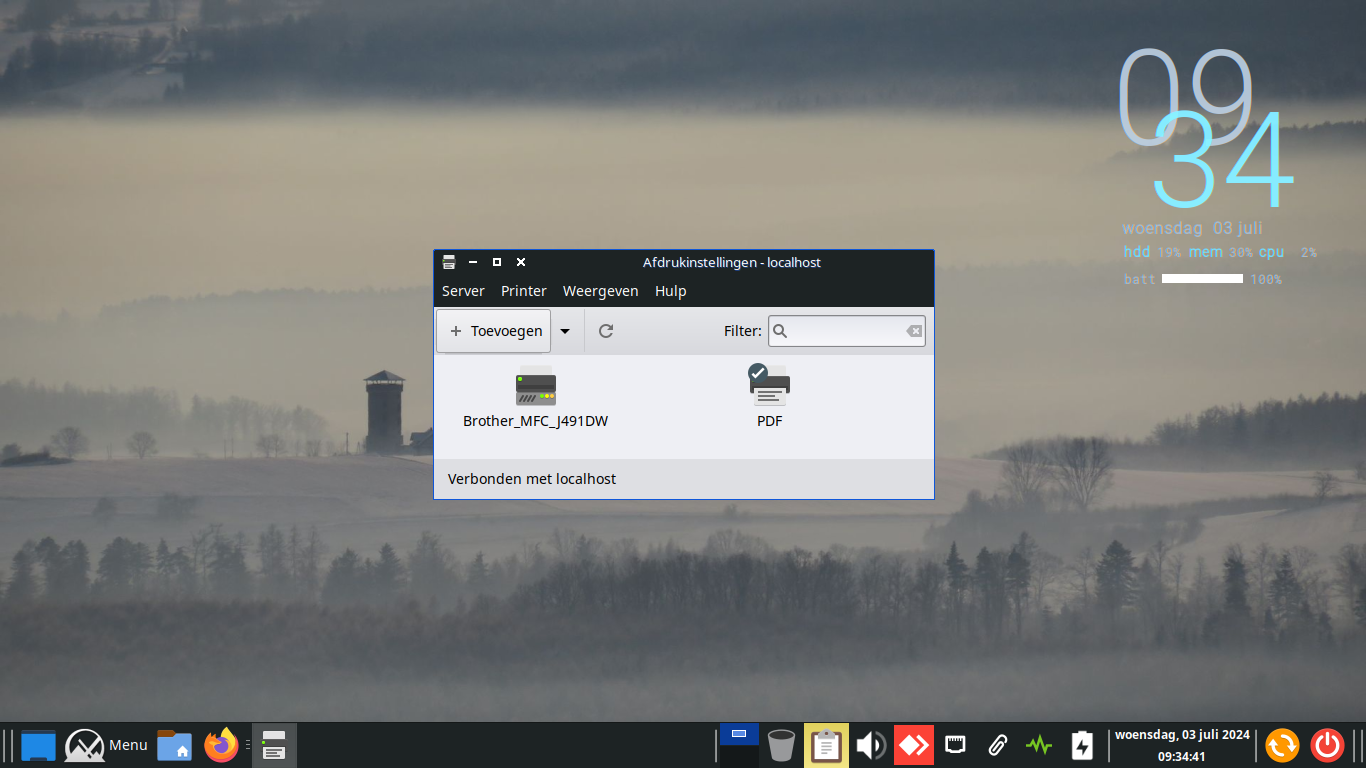This screenshot has width=1366, height=768.
Task: Open the MX Menu button
Action: (x=107, y=745)
